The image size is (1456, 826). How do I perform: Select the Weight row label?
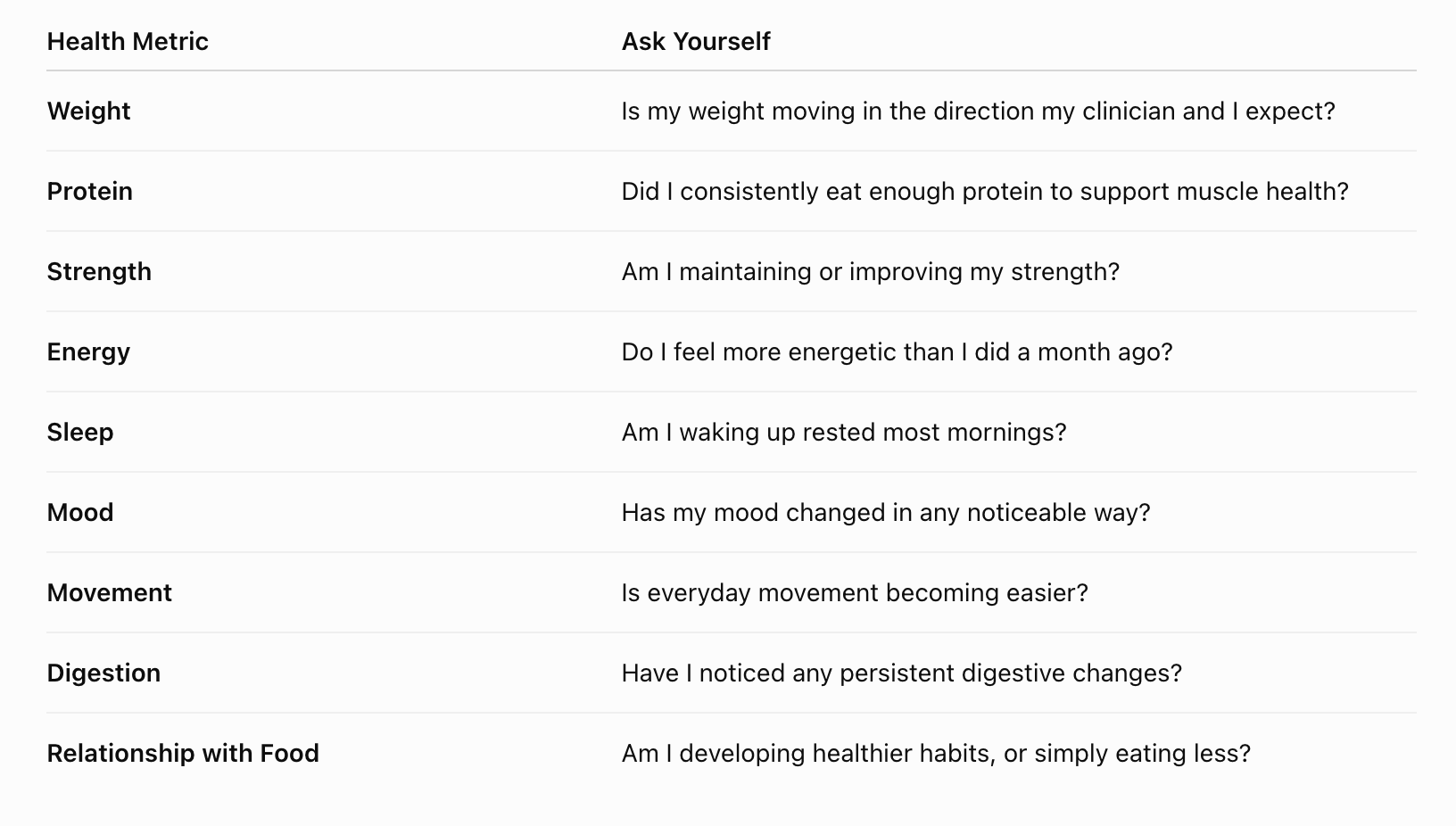88,112
